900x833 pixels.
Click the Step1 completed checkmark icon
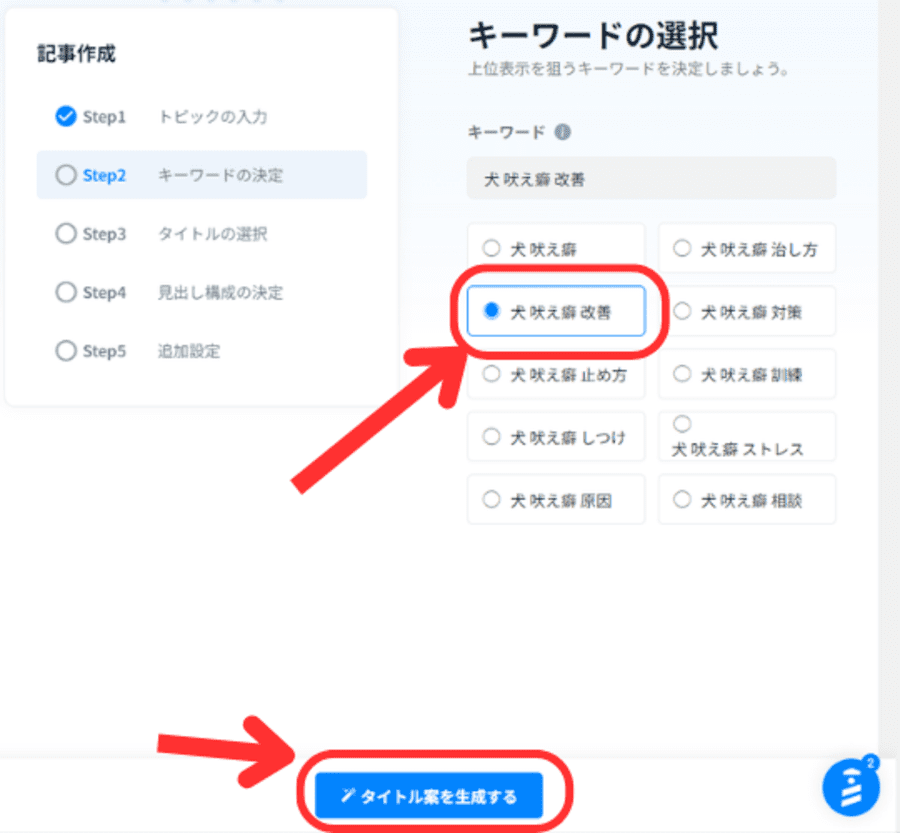pyautogui.click(x=65, y=116)
